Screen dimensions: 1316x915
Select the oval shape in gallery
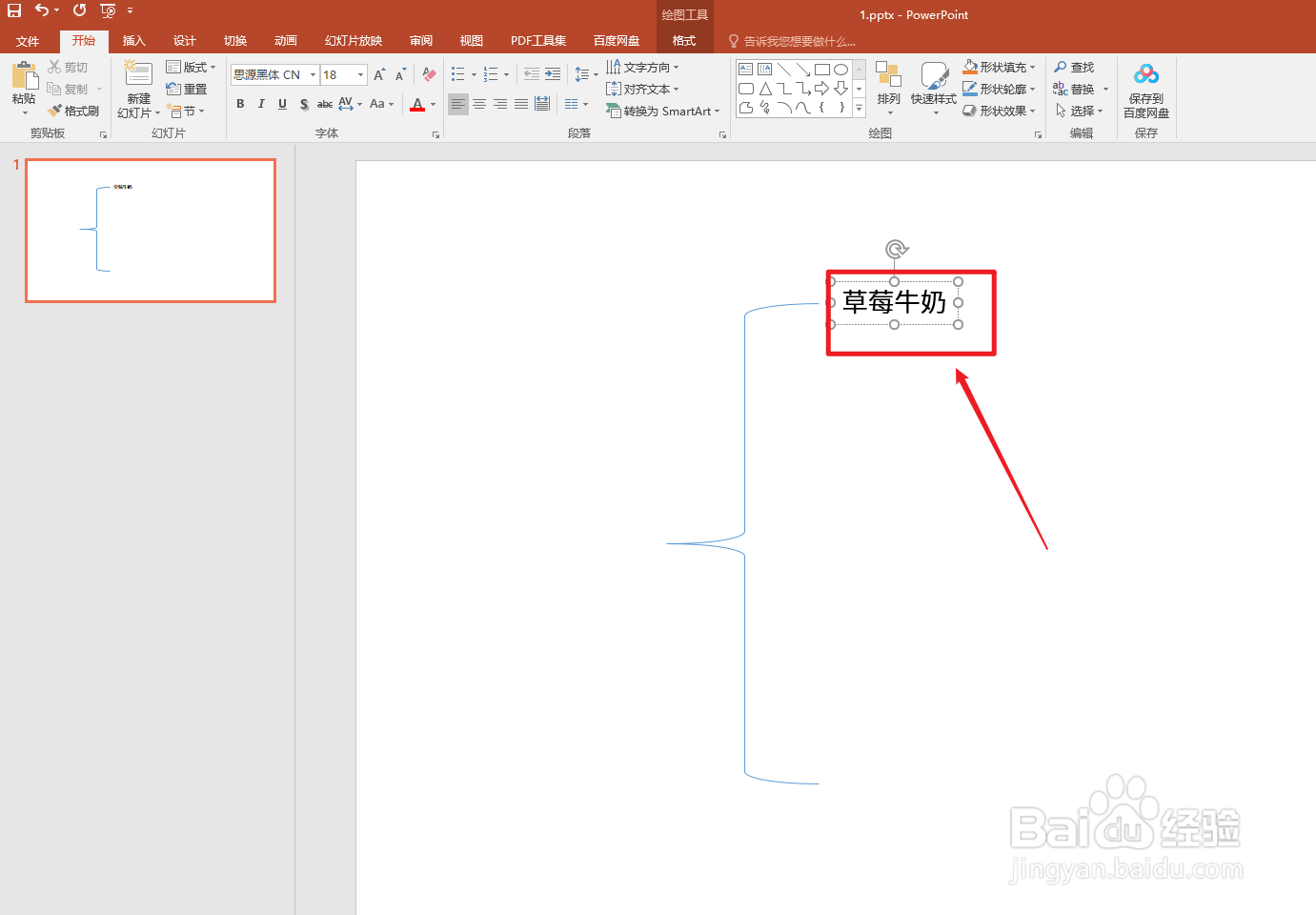(x=840, y=69)
